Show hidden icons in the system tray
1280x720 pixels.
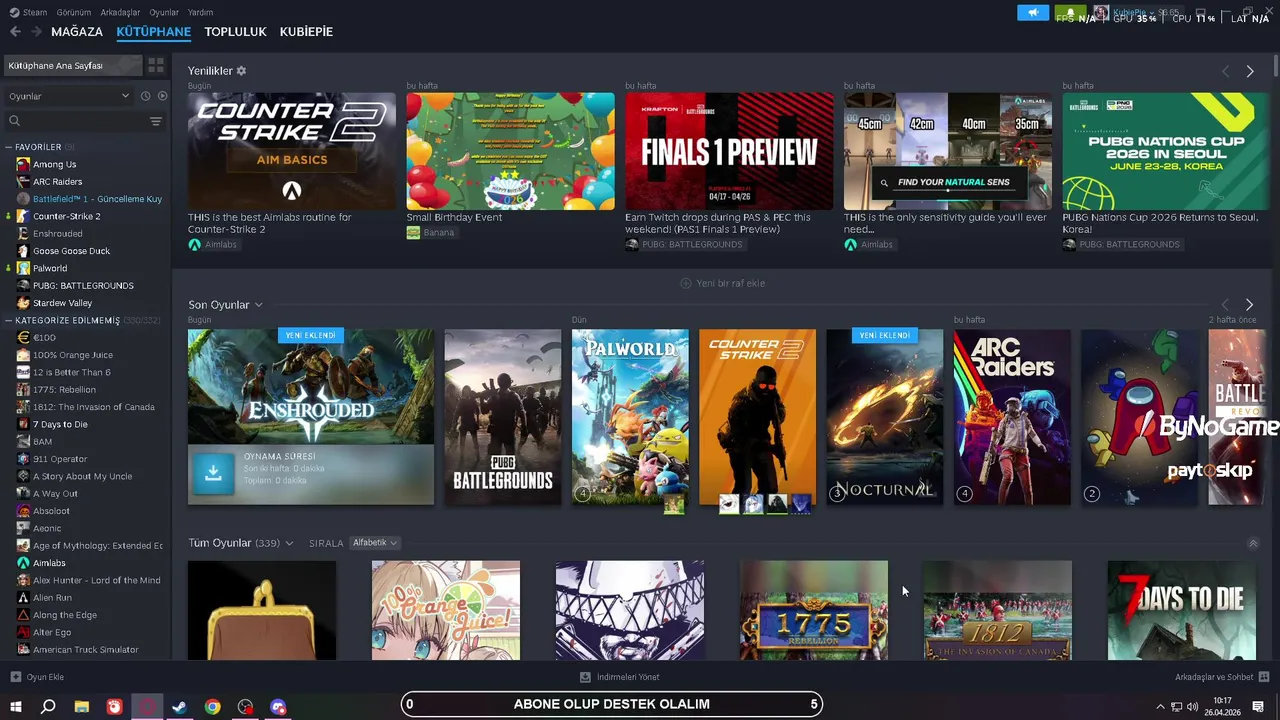point(1160,707)
